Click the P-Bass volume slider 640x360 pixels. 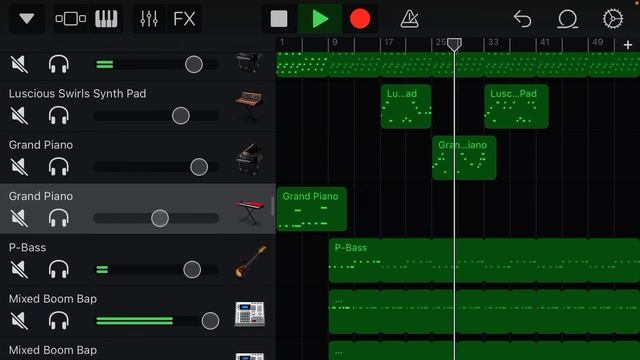click(x=192, y=270)
